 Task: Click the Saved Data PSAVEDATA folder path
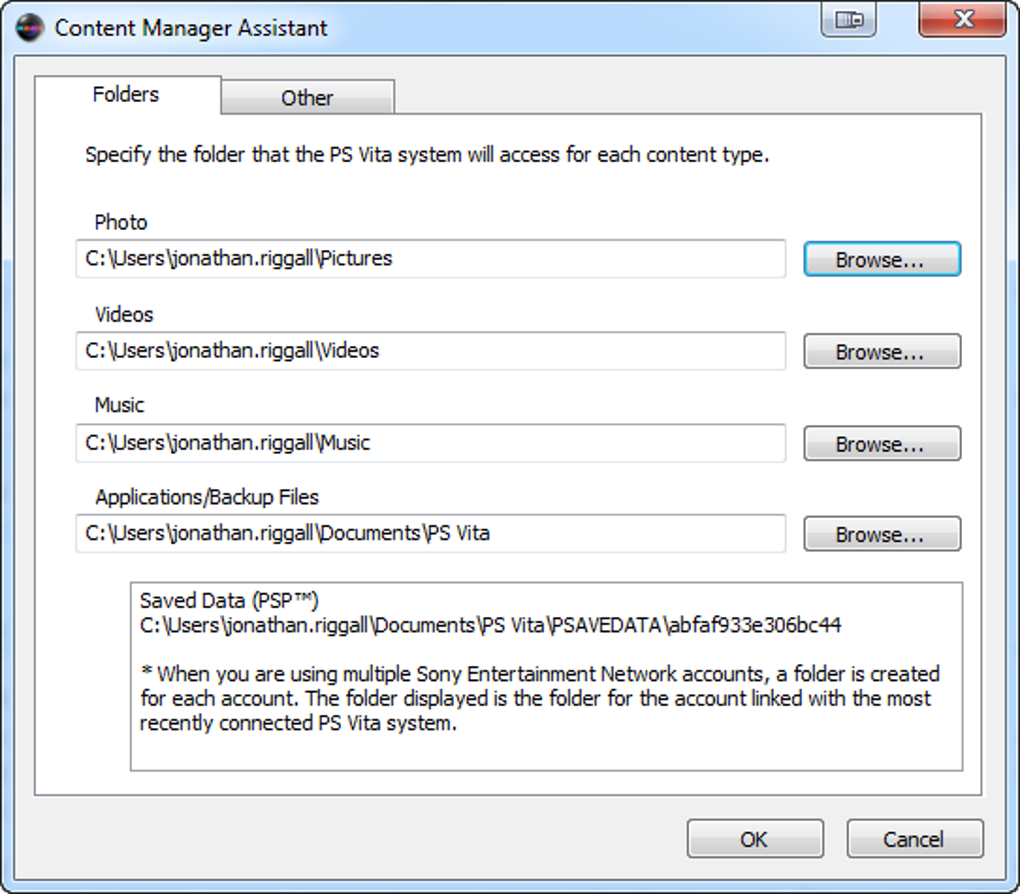pos(490,626)
